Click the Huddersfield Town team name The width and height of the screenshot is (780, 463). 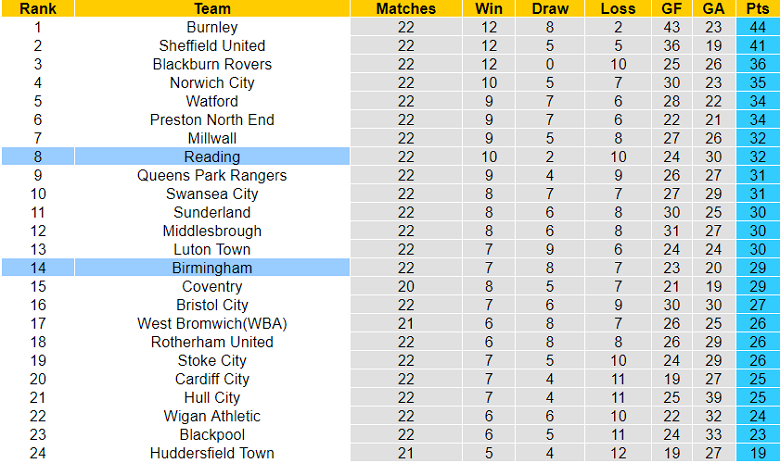(x=212, y=453)
